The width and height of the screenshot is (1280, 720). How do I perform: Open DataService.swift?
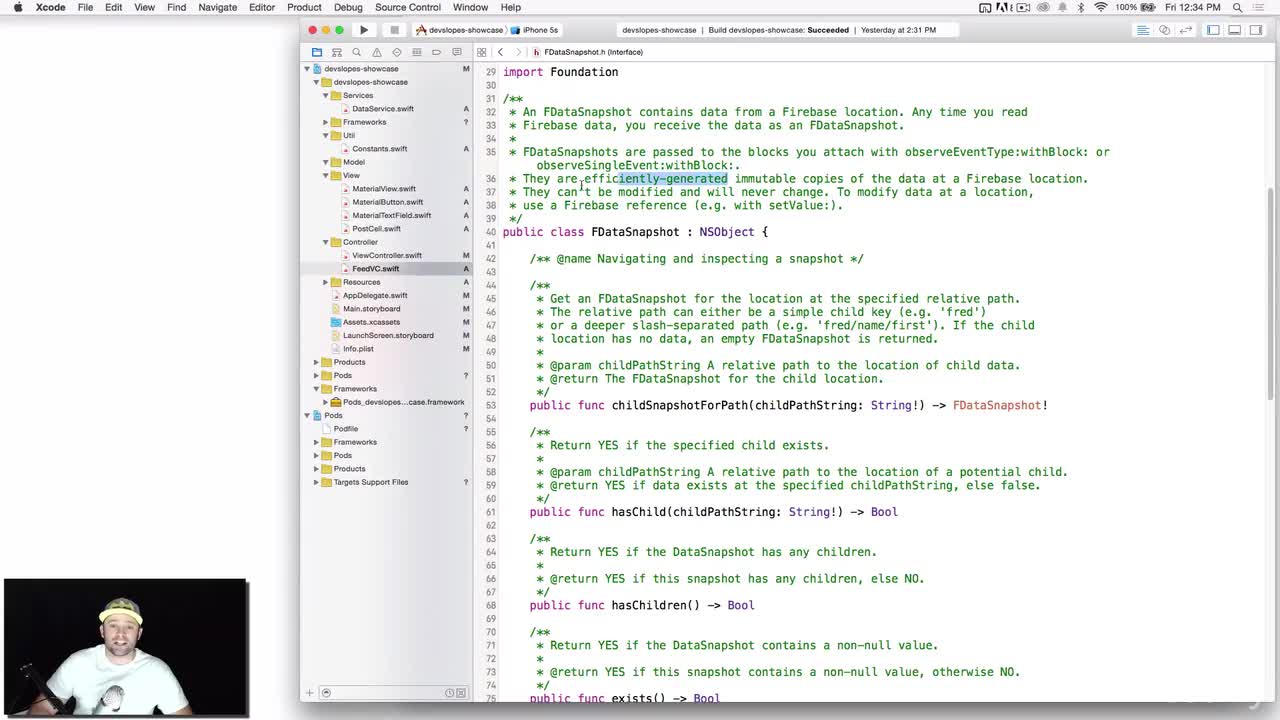pos(383,109)
